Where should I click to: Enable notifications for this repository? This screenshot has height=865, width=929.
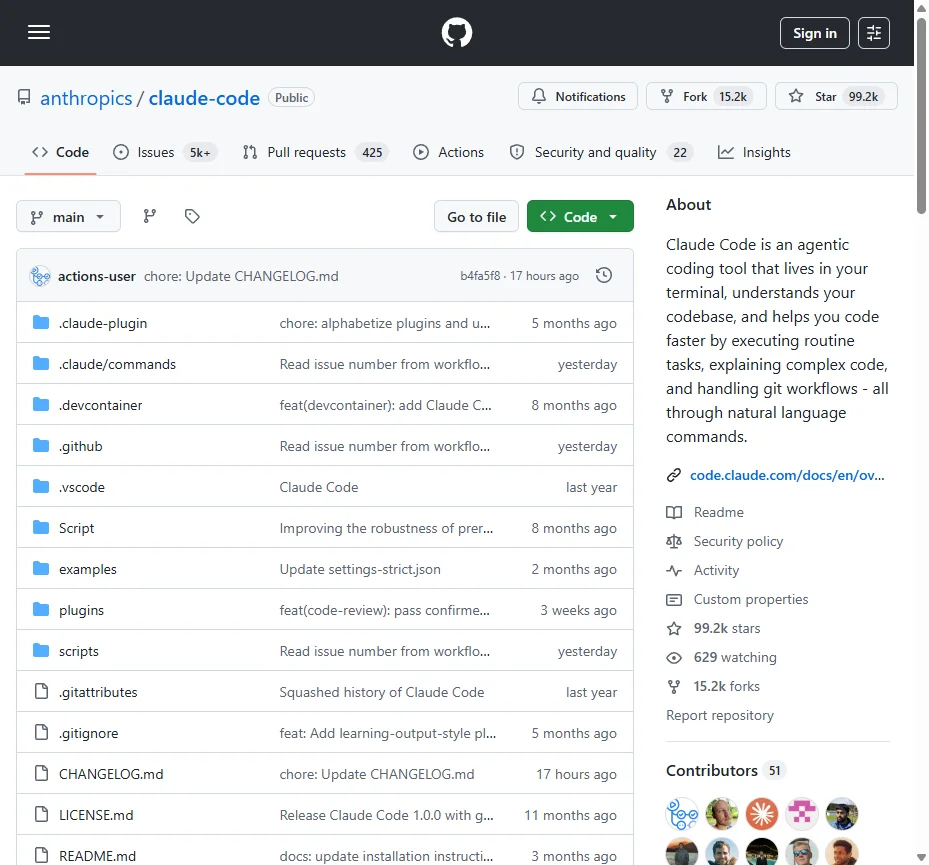point(576,96)
